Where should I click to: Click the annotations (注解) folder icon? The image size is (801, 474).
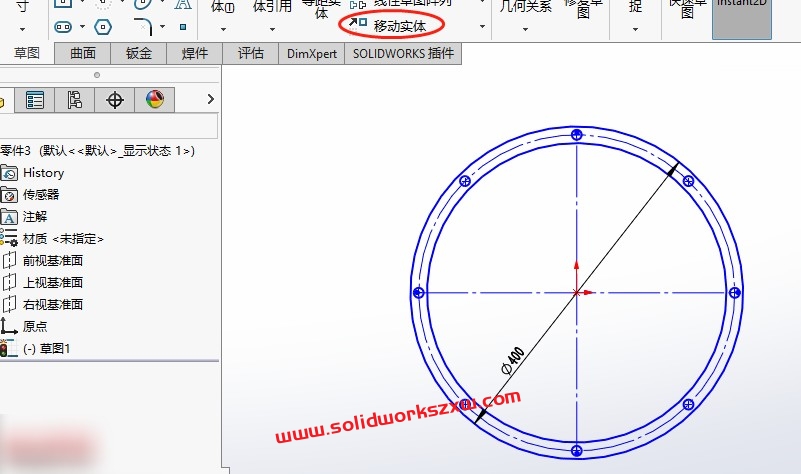click(x=9, y=217)
